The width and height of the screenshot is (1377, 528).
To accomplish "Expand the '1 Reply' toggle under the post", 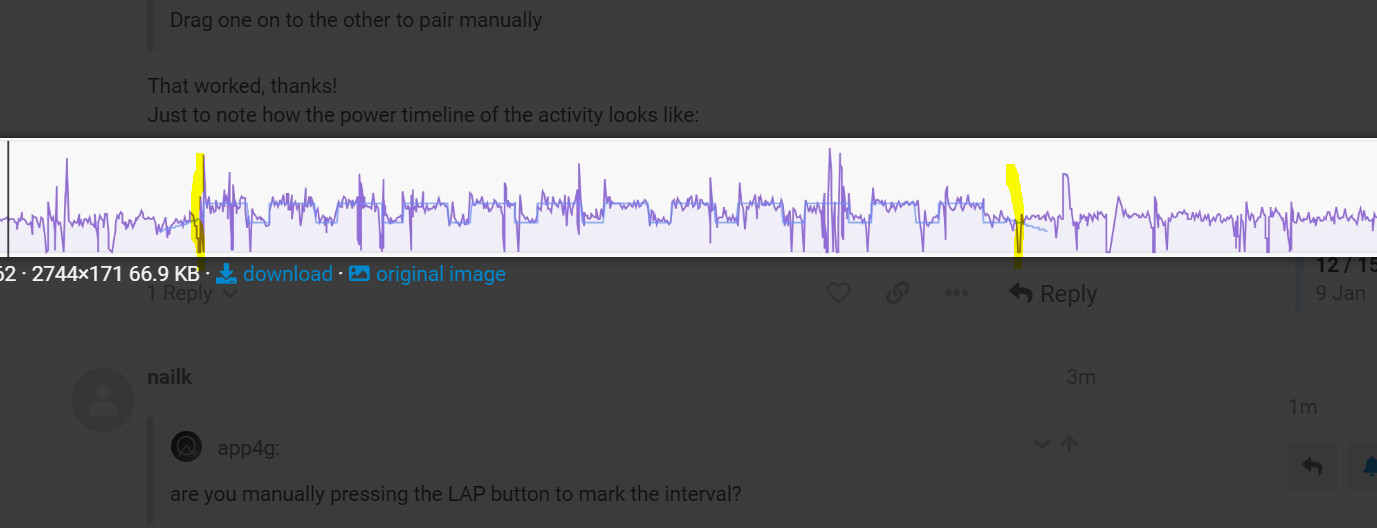I will click(193, 294).
